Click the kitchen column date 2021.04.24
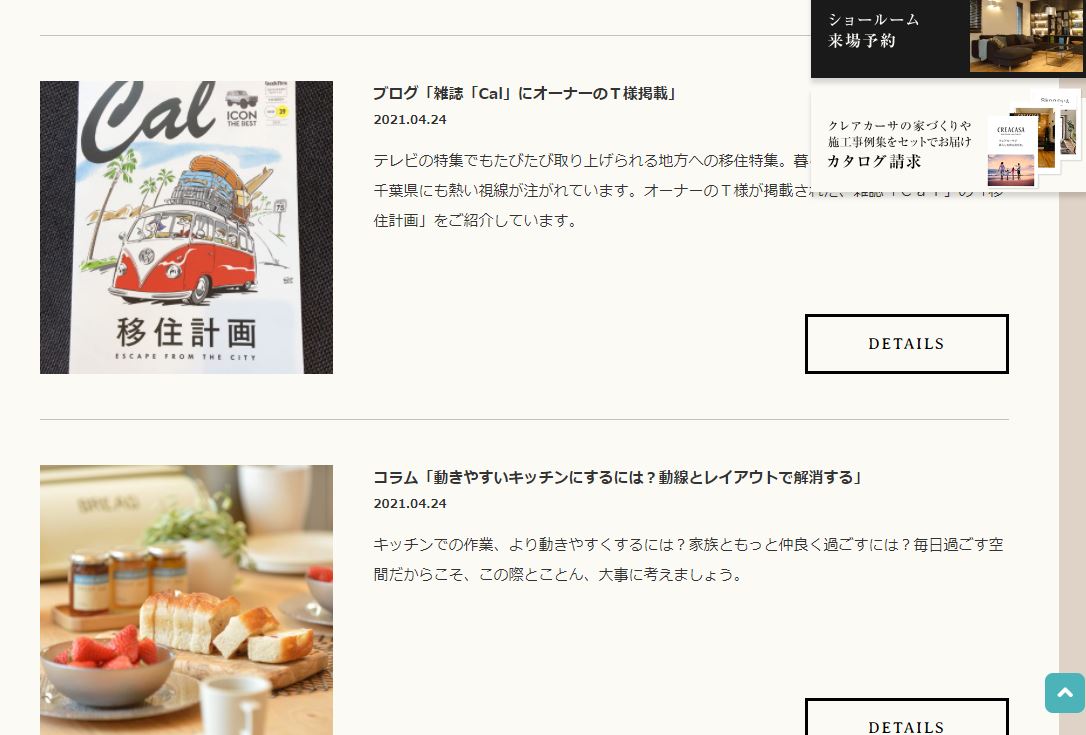 410,504
